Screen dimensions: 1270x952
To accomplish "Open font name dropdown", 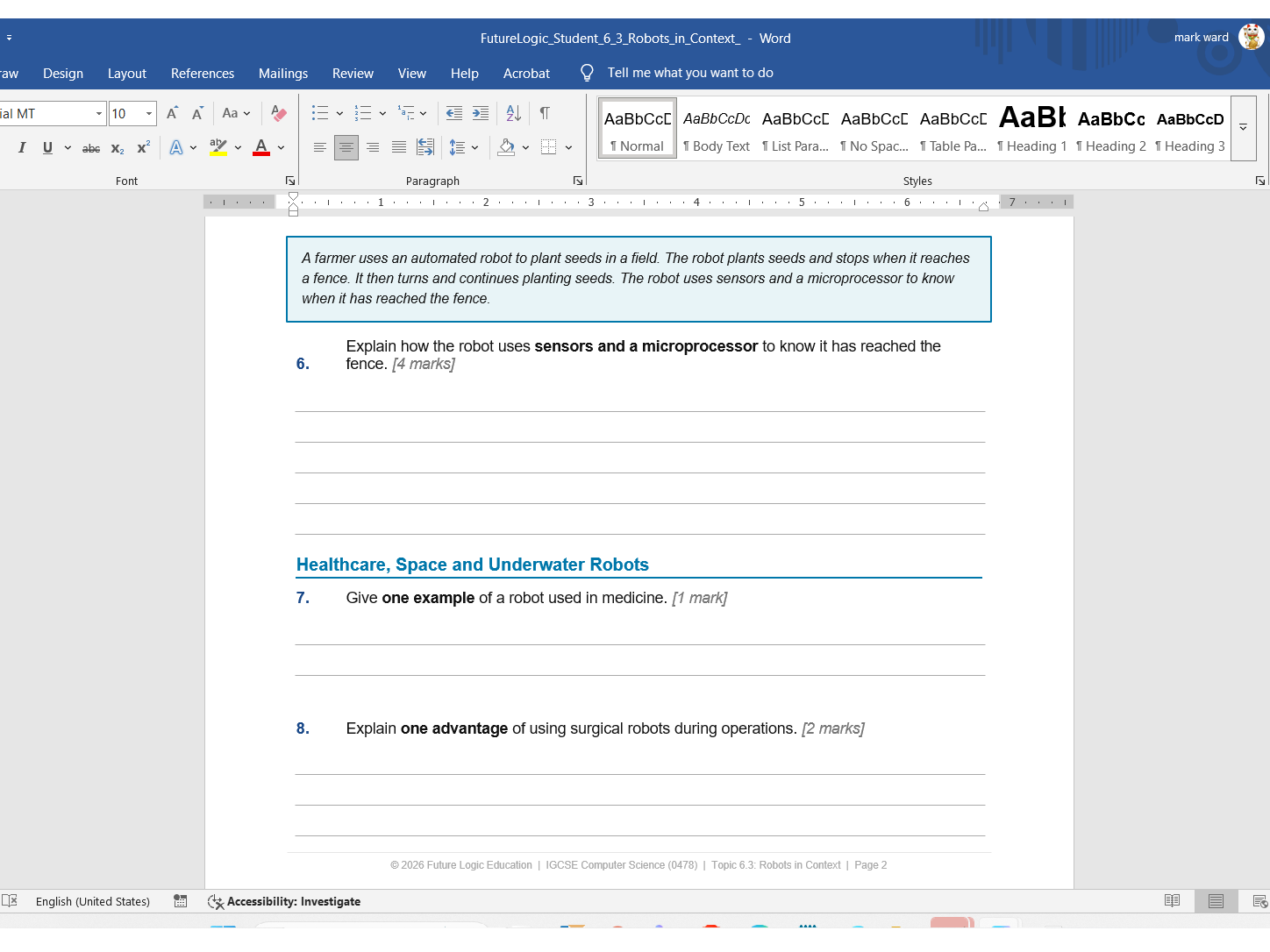I will pyautogui.click(x=98, y=114).
